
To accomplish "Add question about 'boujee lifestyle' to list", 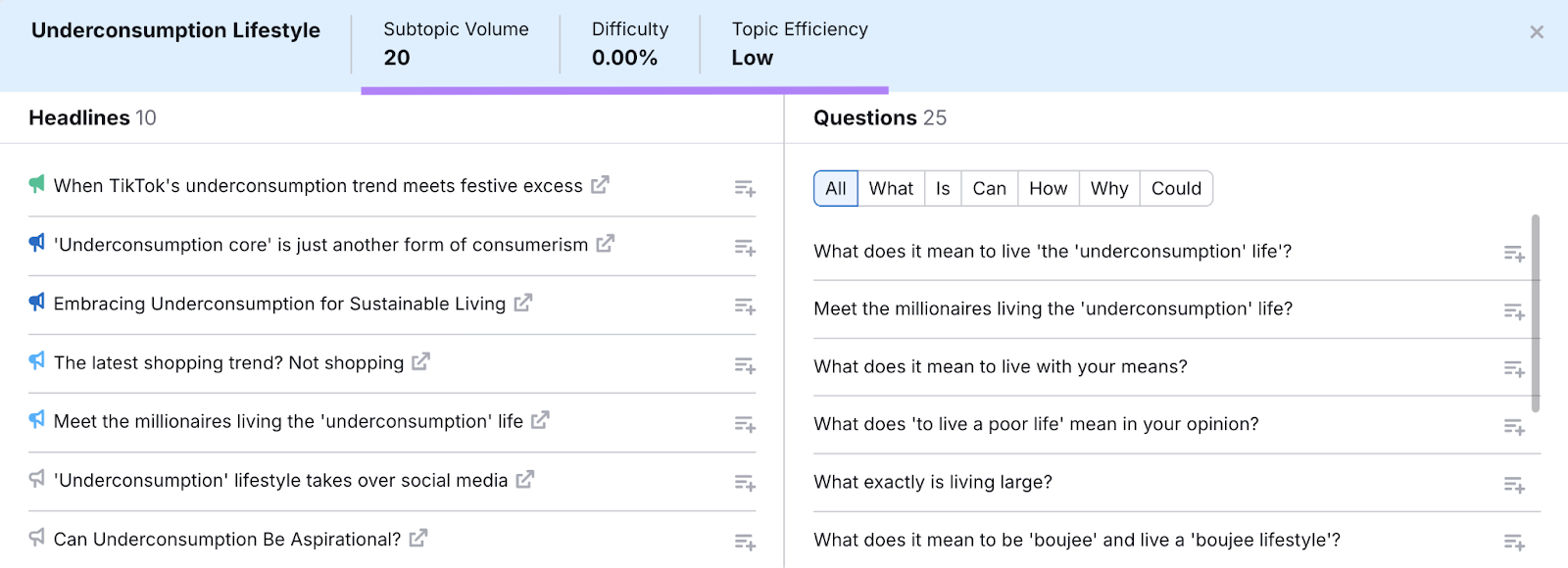I will click(x=1514, y=543).
